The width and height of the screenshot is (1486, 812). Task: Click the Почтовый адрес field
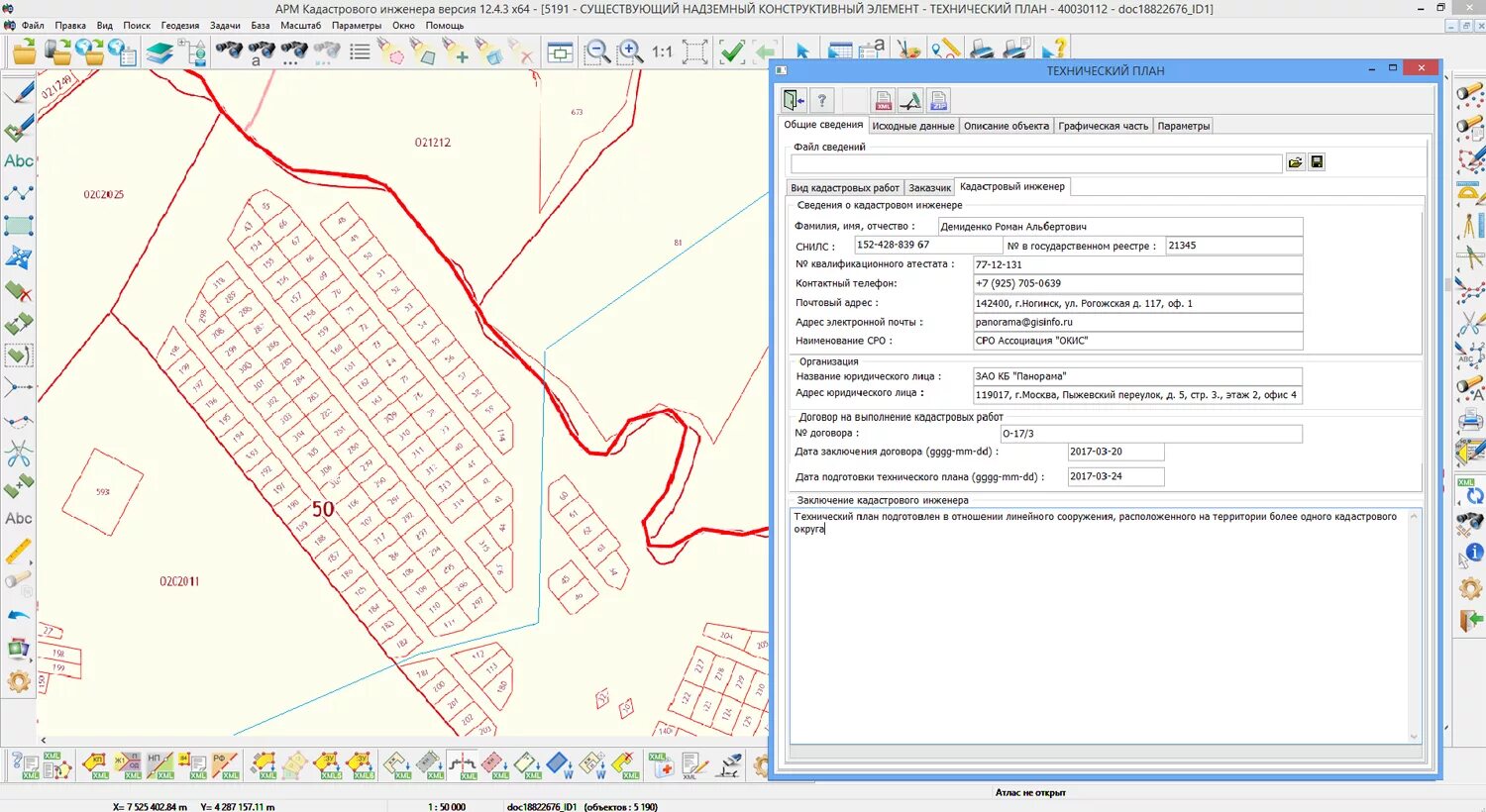tap(1137, 303)
